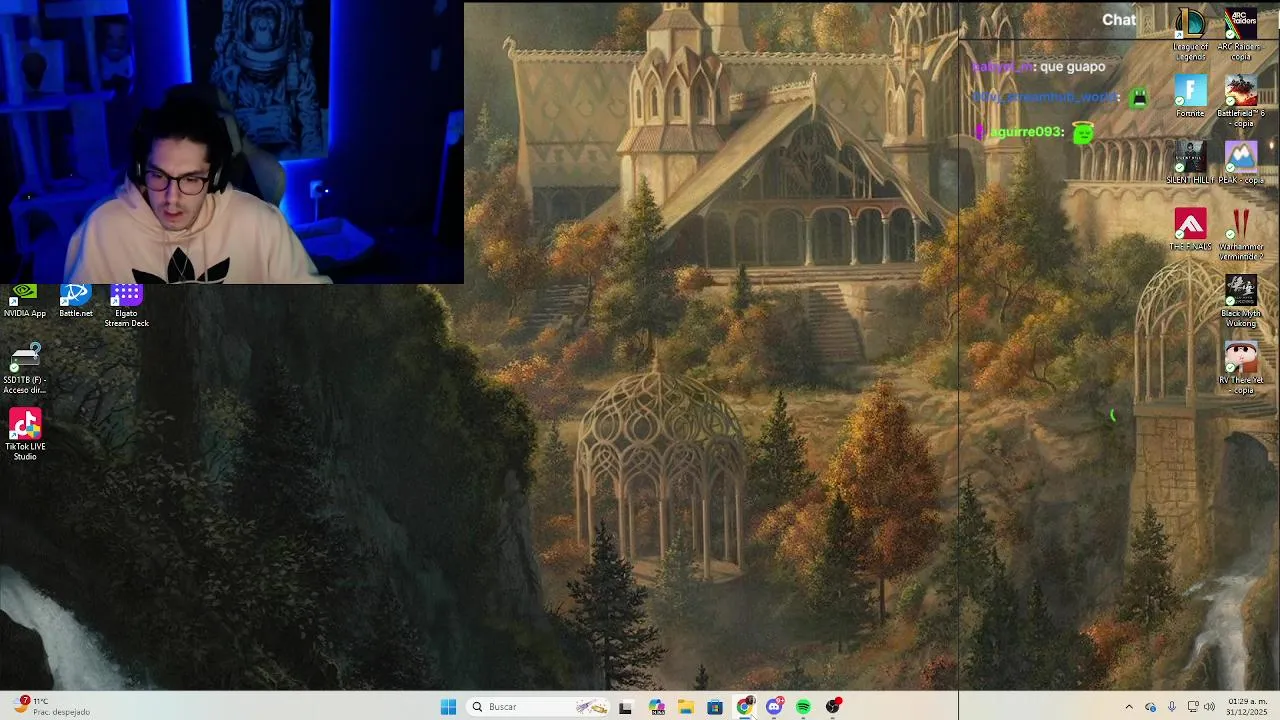Select the ARC Raiders copia icon
1280x720 pixels.
coord(1241,35)
